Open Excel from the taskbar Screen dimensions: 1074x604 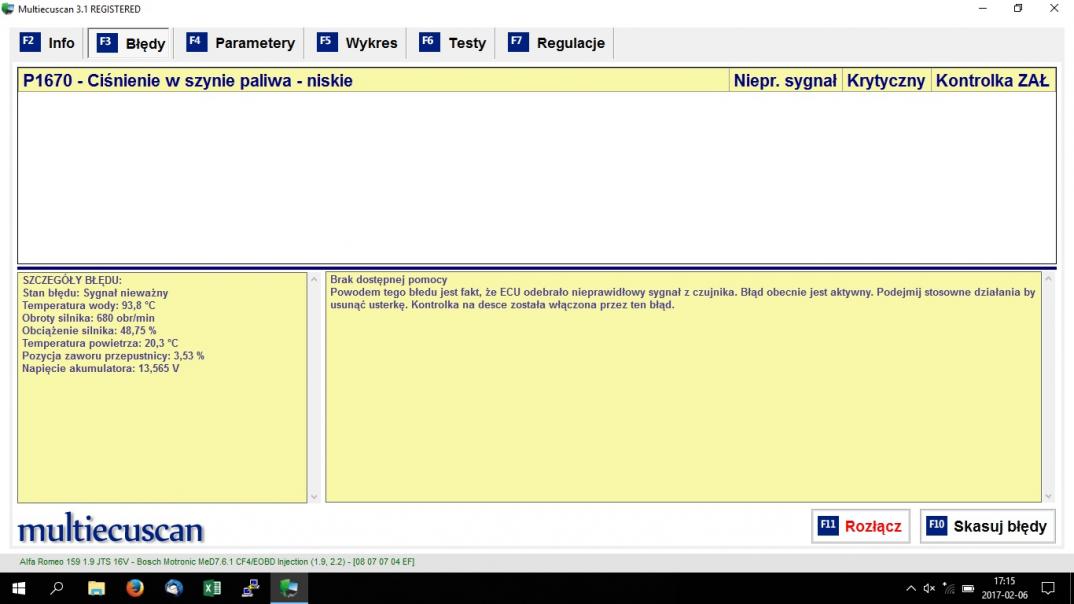coord(212,588)
